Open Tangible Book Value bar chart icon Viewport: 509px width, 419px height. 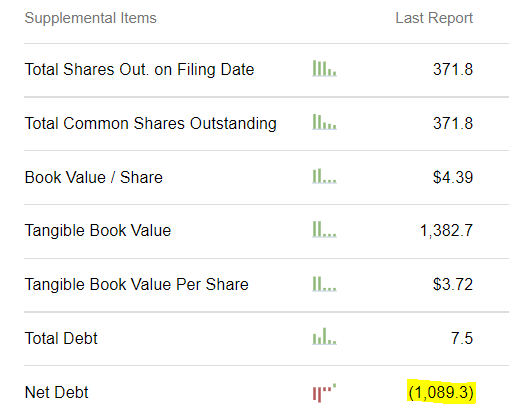click(x=324, y=230)
